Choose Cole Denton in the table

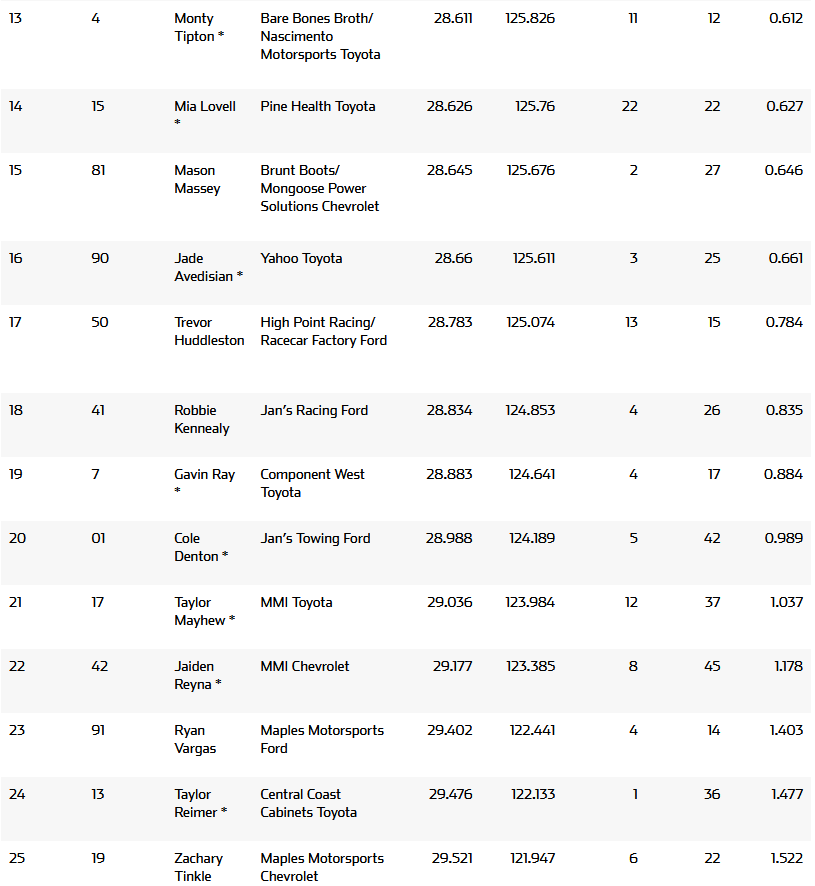[x=199, y=547]
